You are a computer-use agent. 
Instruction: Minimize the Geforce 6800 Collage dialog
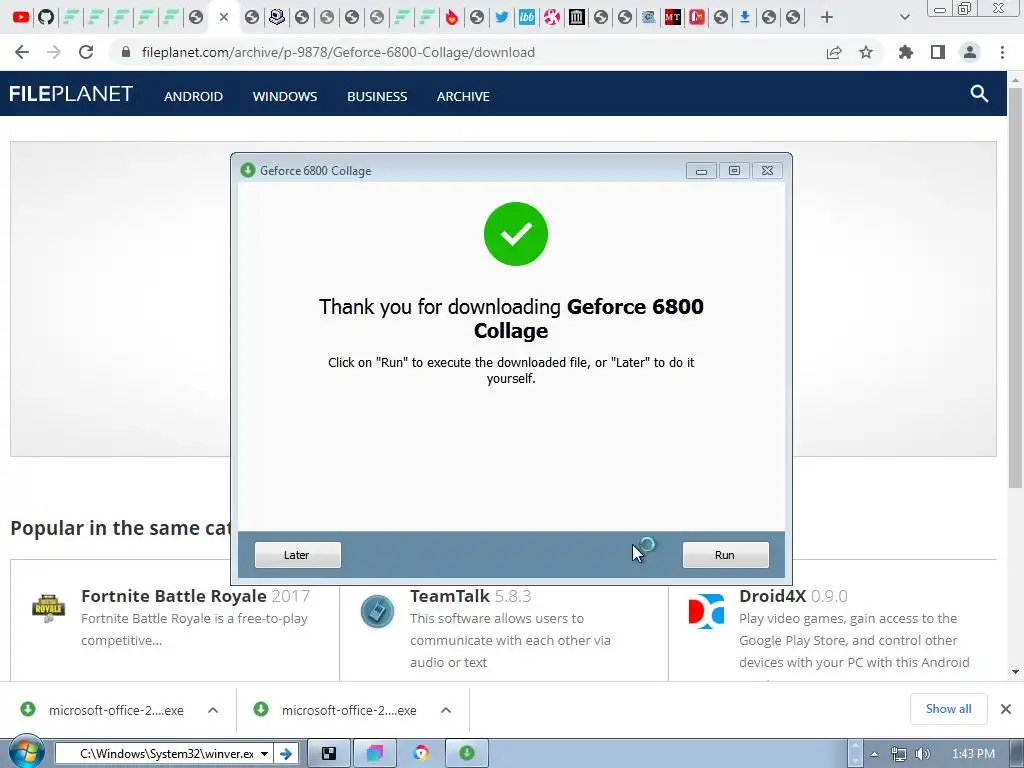[701, 171]
